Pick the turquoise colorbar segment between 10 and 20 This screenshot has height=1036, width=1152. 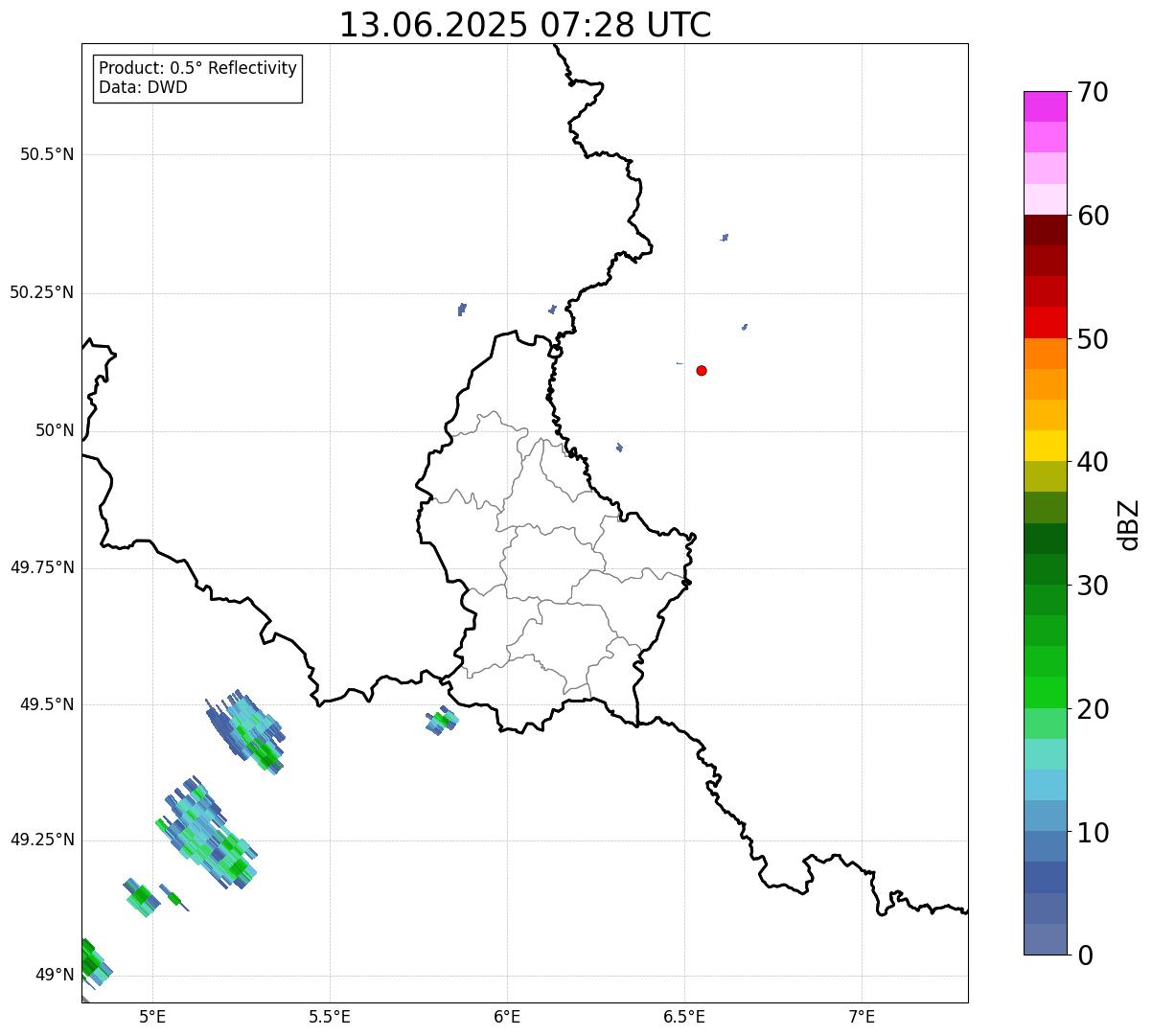1046,754
